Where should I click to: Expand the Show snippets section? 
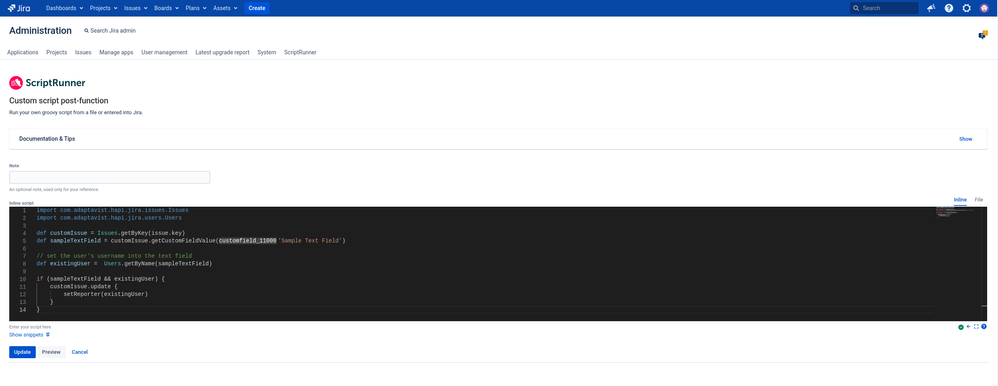pyautogui.click(x=29, y=334)
